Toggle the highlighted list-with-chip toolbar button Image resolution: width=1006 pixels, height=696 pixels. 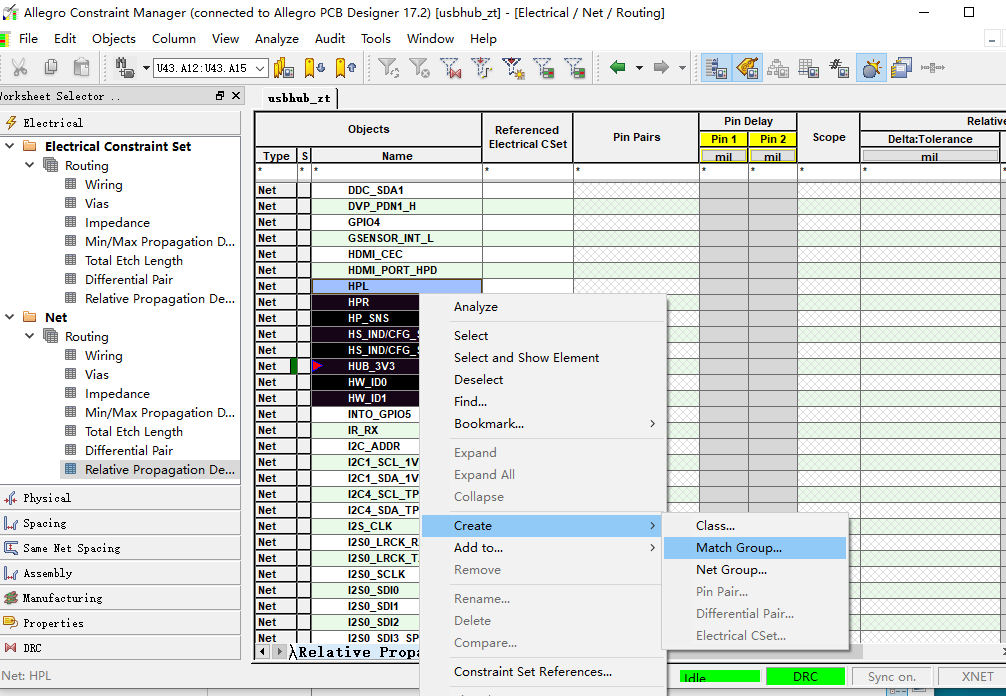point(716,67)
